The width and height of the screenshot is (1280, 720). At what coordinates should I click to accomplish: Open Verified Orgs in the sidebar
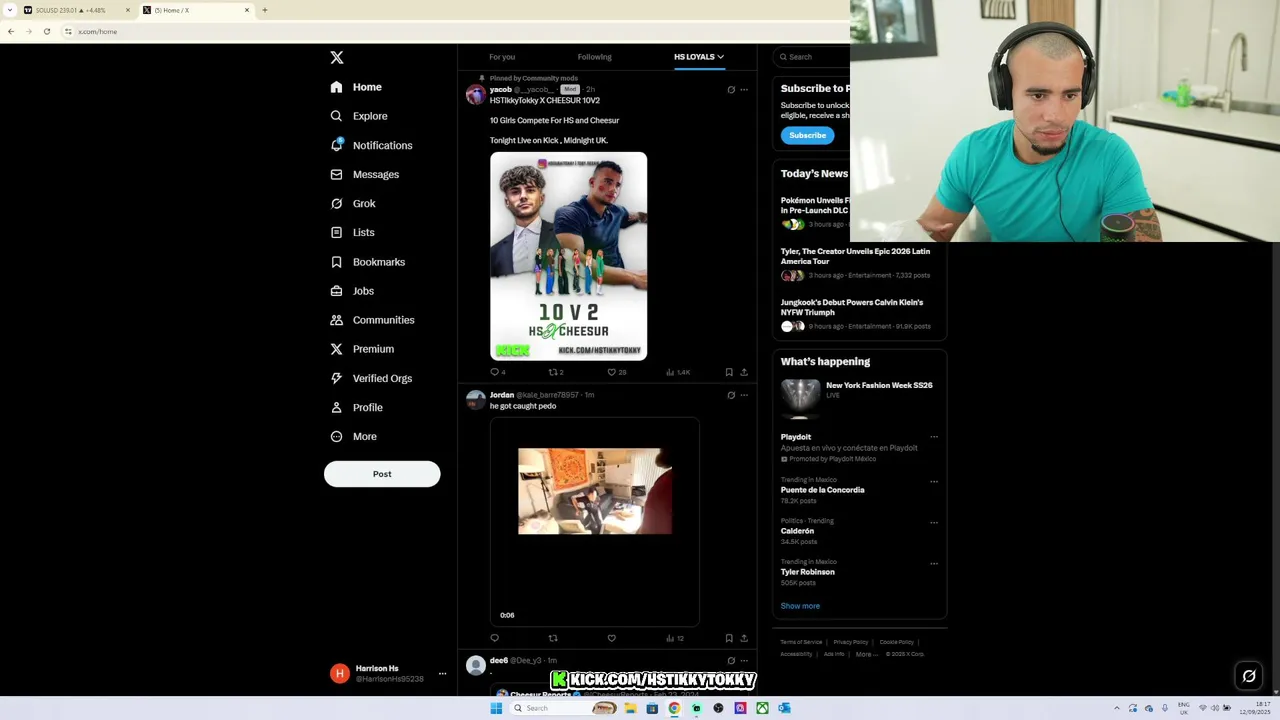pyautogui.click(x=371, y=378)
